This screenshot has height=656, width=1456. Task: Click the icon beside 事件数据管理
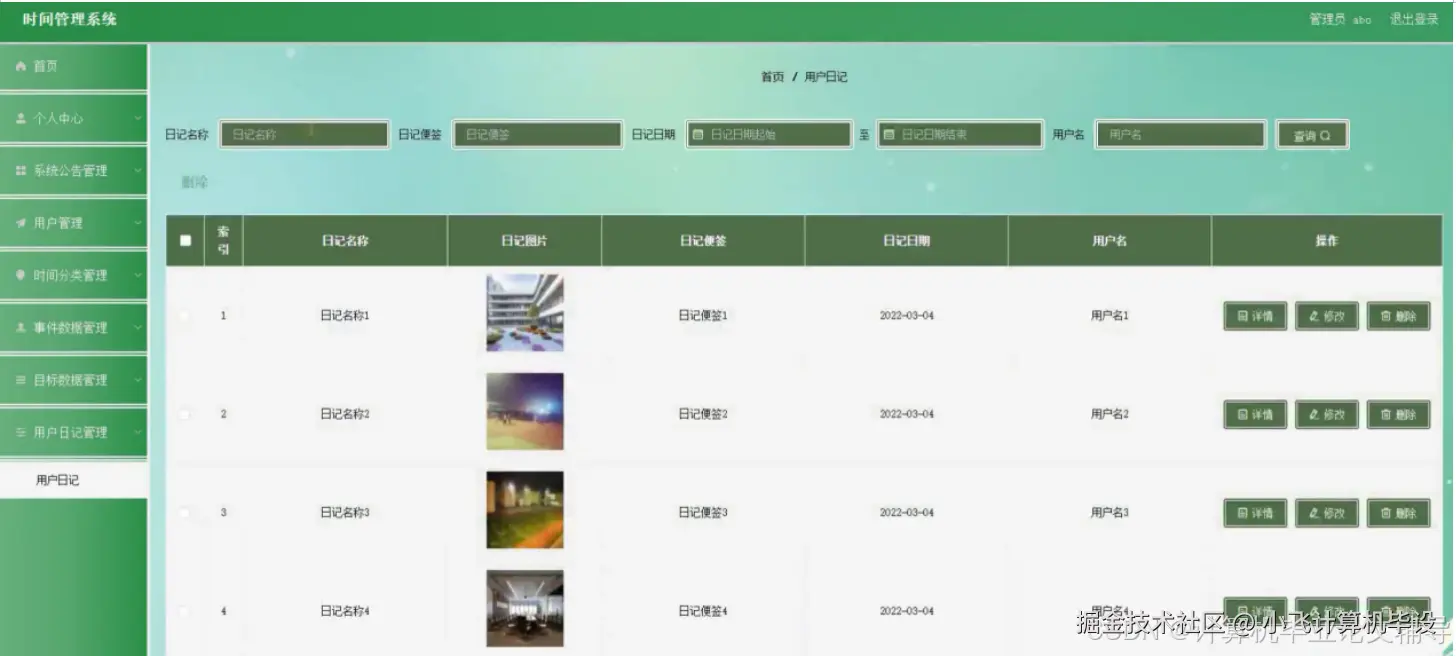click(21, 328)
